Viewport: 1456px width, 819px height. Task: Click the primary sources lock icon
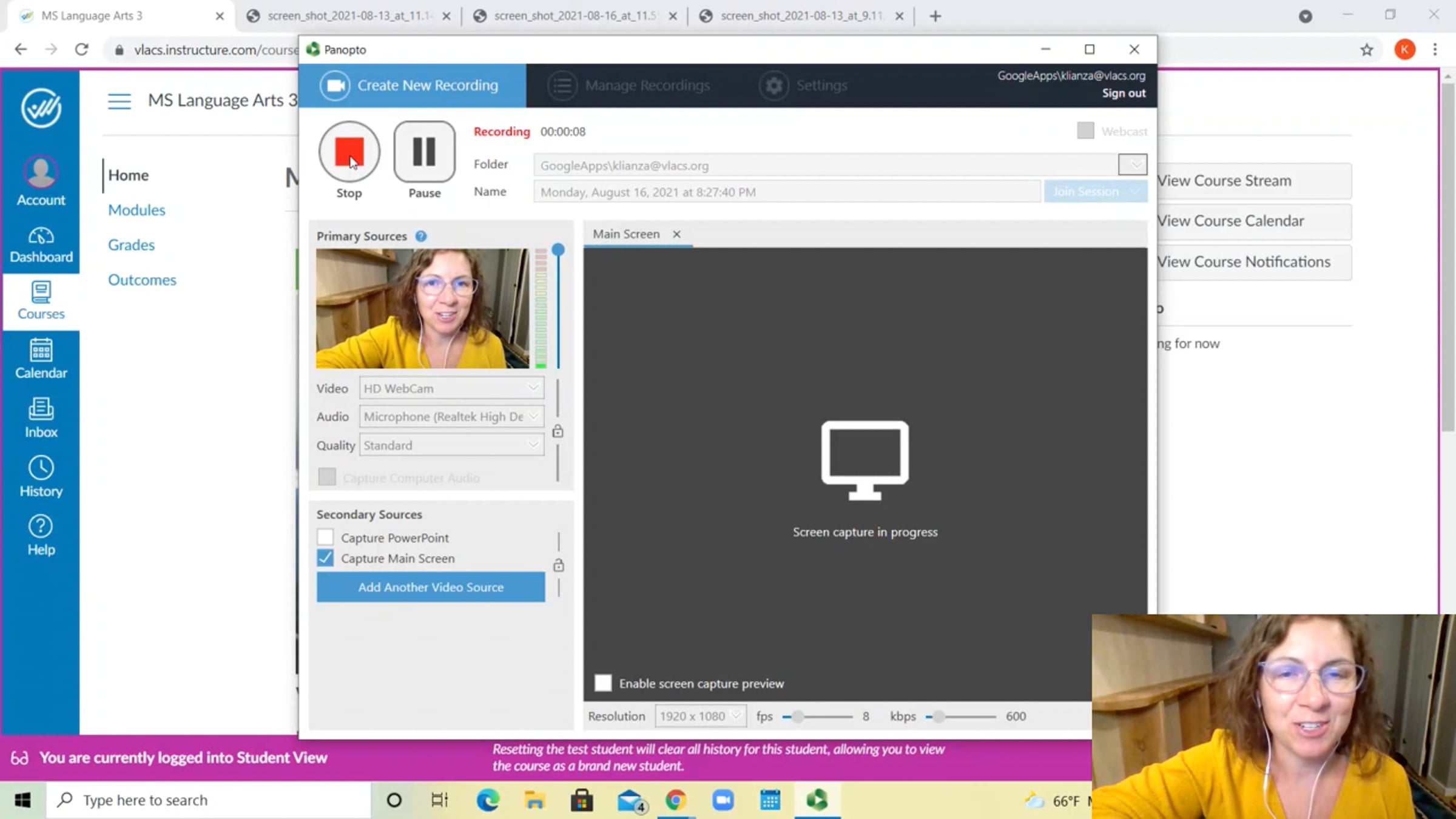pyautogui.click(x=558, y=431)
